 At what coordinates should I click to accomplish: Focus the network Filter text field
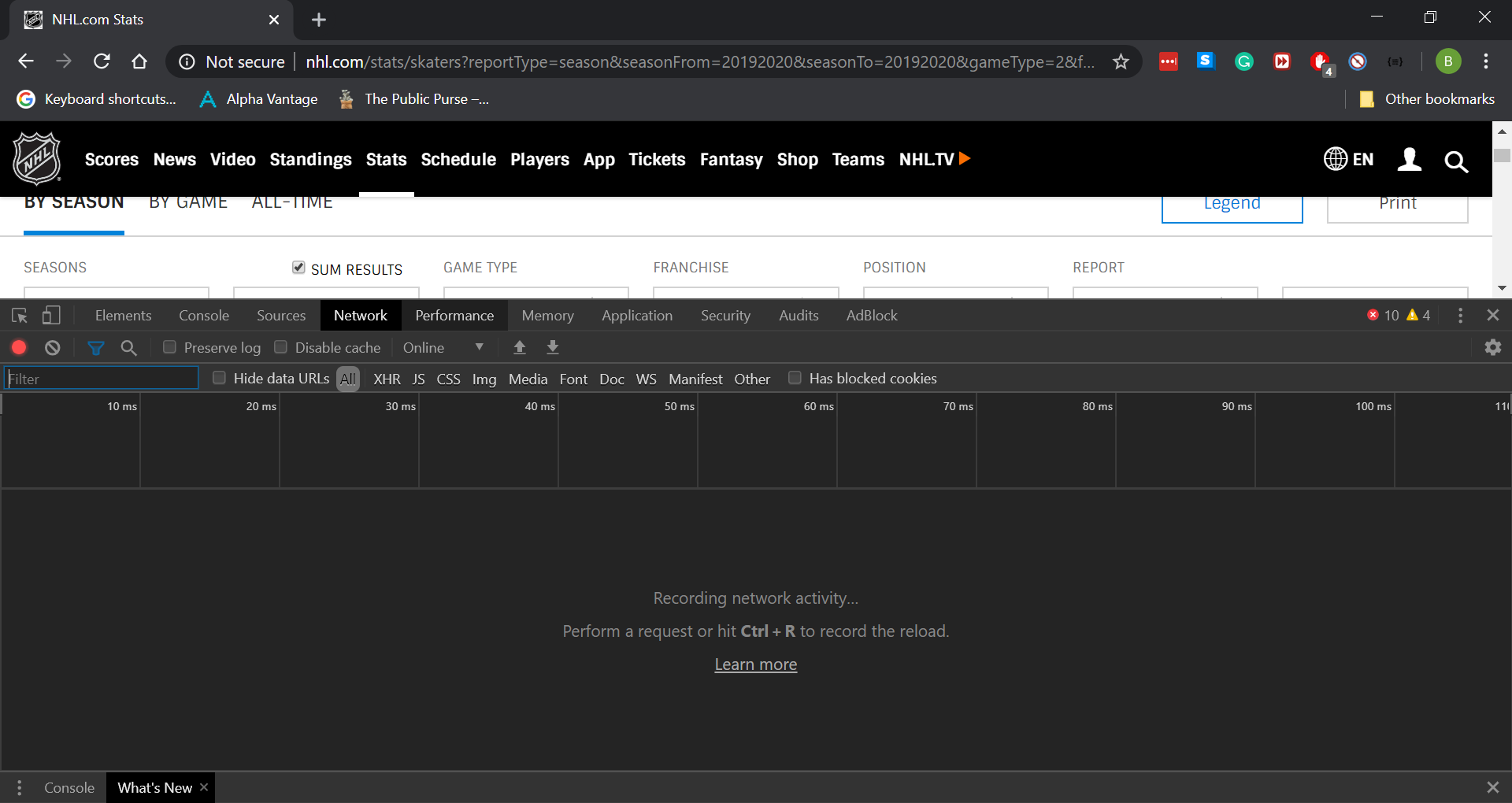102,378
